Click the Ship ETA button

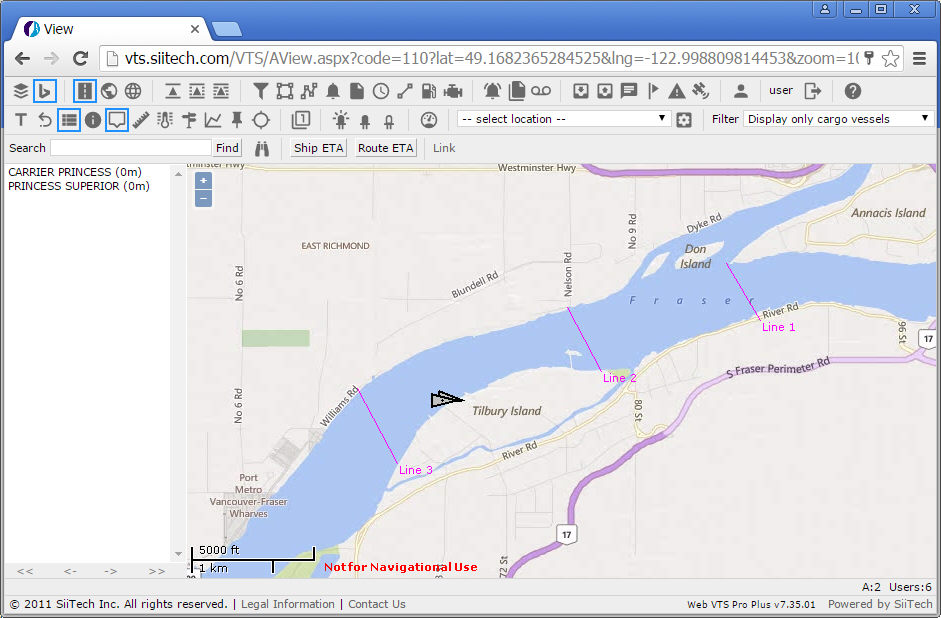[319, 148]
